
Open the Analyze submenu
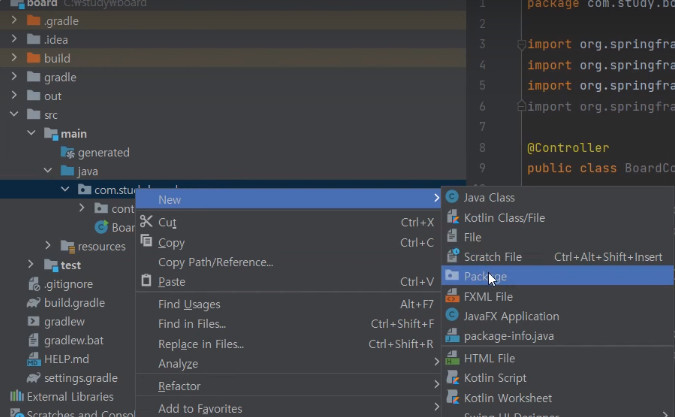tap(288, 364)
